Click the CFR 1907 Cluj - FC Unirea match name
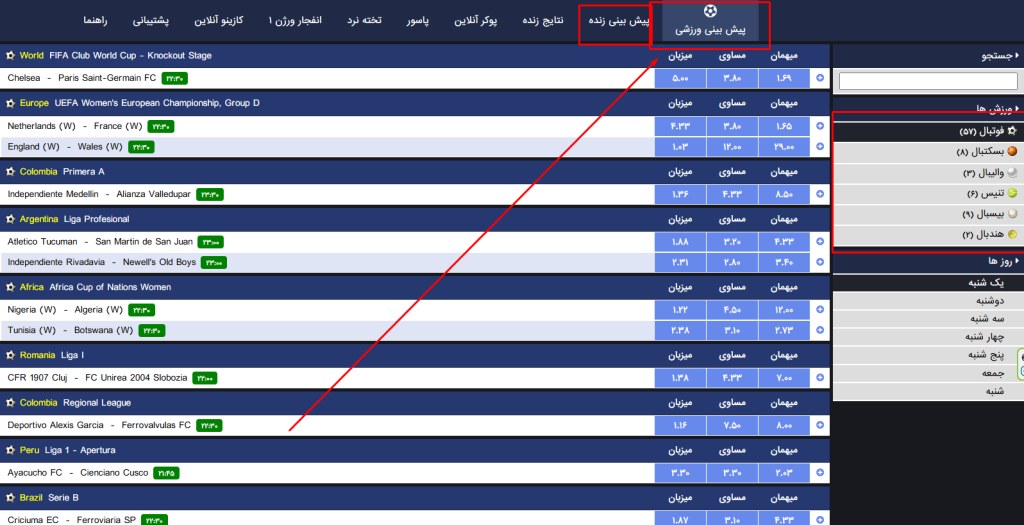This screenshot has height=525, width=1024. [x=97, y=377]
